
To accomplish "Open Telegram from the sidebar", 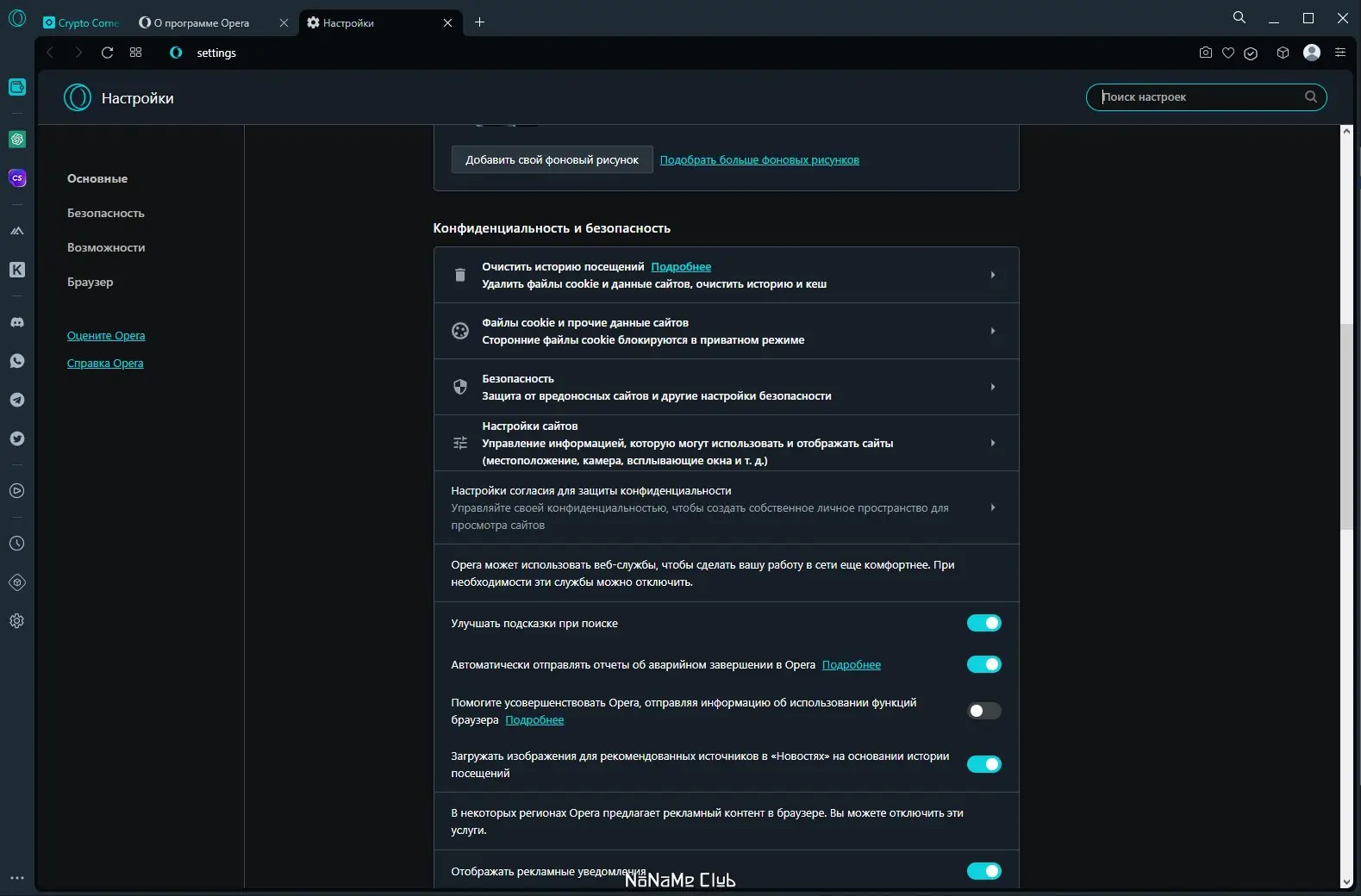I will (x=17, y=400).
